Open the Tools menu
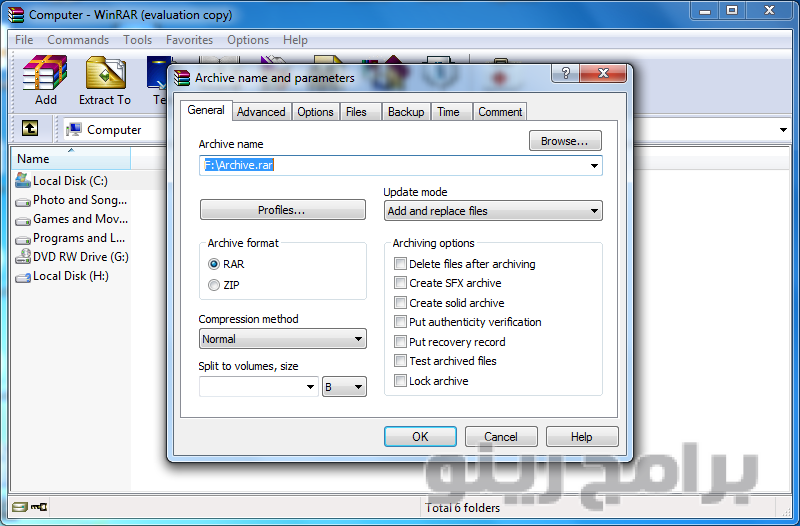The image size is (800, 526). coord(137,40)
